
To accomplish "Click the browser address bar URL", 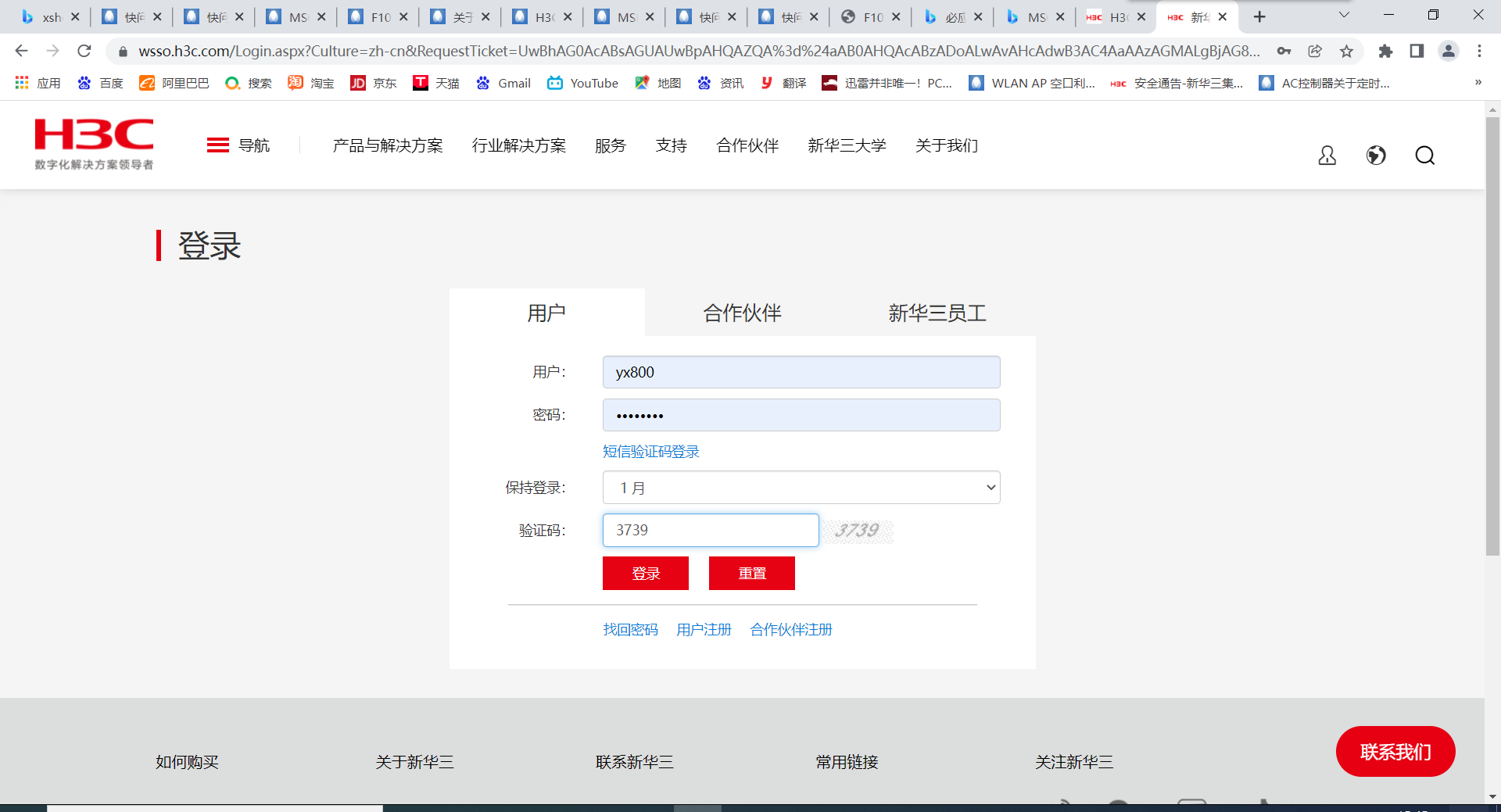I will (x=699, y=51).
